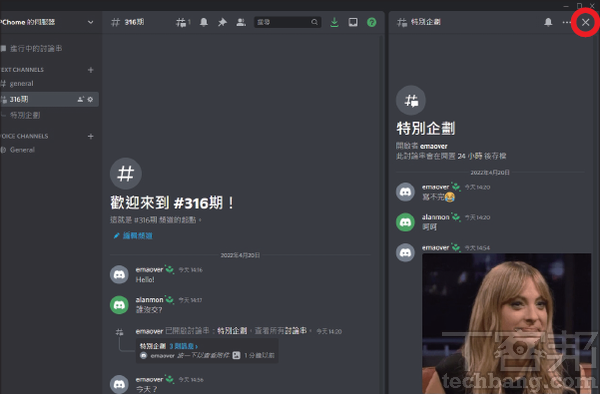
Task: Click 316期 channel title in header
Action: click(134, 22)
